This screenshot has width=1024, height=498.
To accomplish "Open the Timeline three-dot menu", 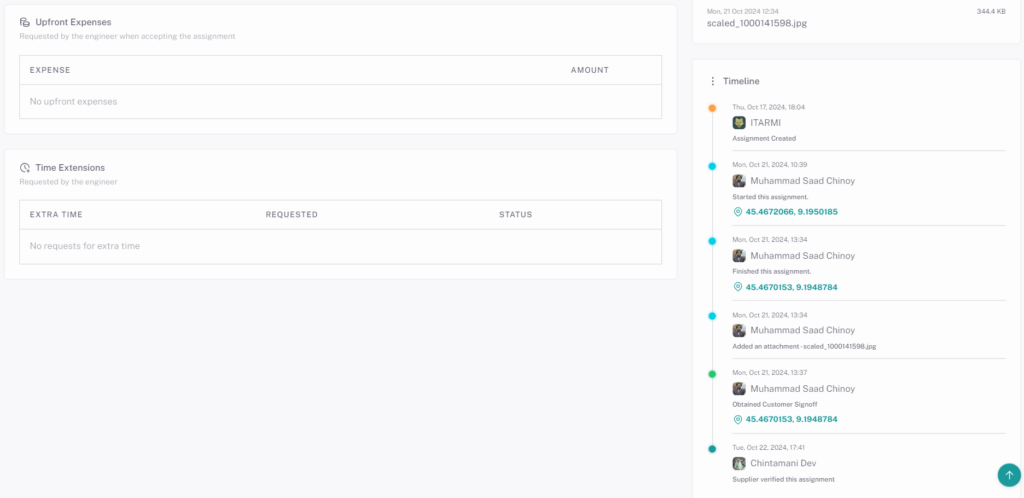I will 713,81.
